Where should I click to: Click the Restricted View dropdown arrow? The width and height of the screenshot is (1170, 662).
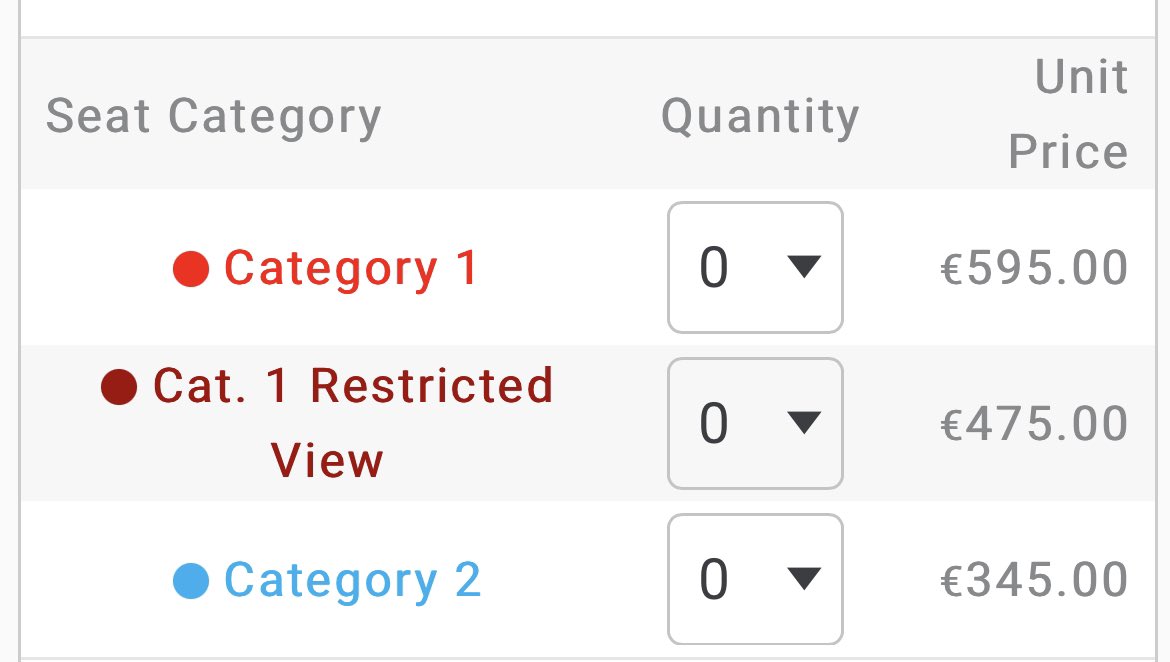pyautogui.click(x=804, y=424)
